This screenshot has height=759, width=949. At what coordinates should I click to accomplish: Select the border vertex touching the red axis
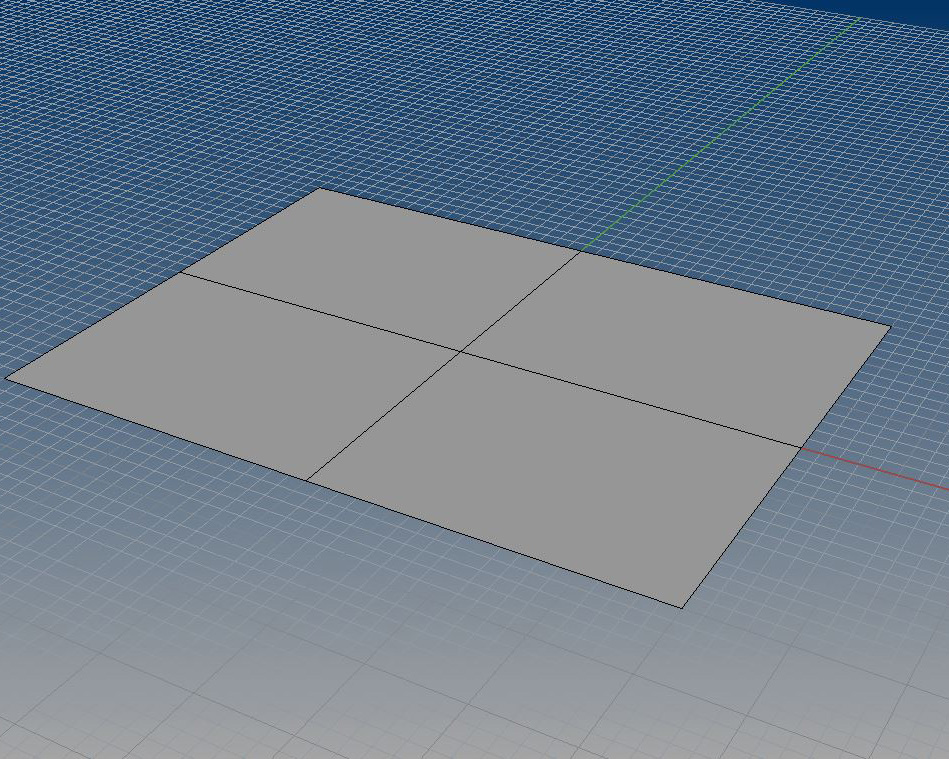800,447
